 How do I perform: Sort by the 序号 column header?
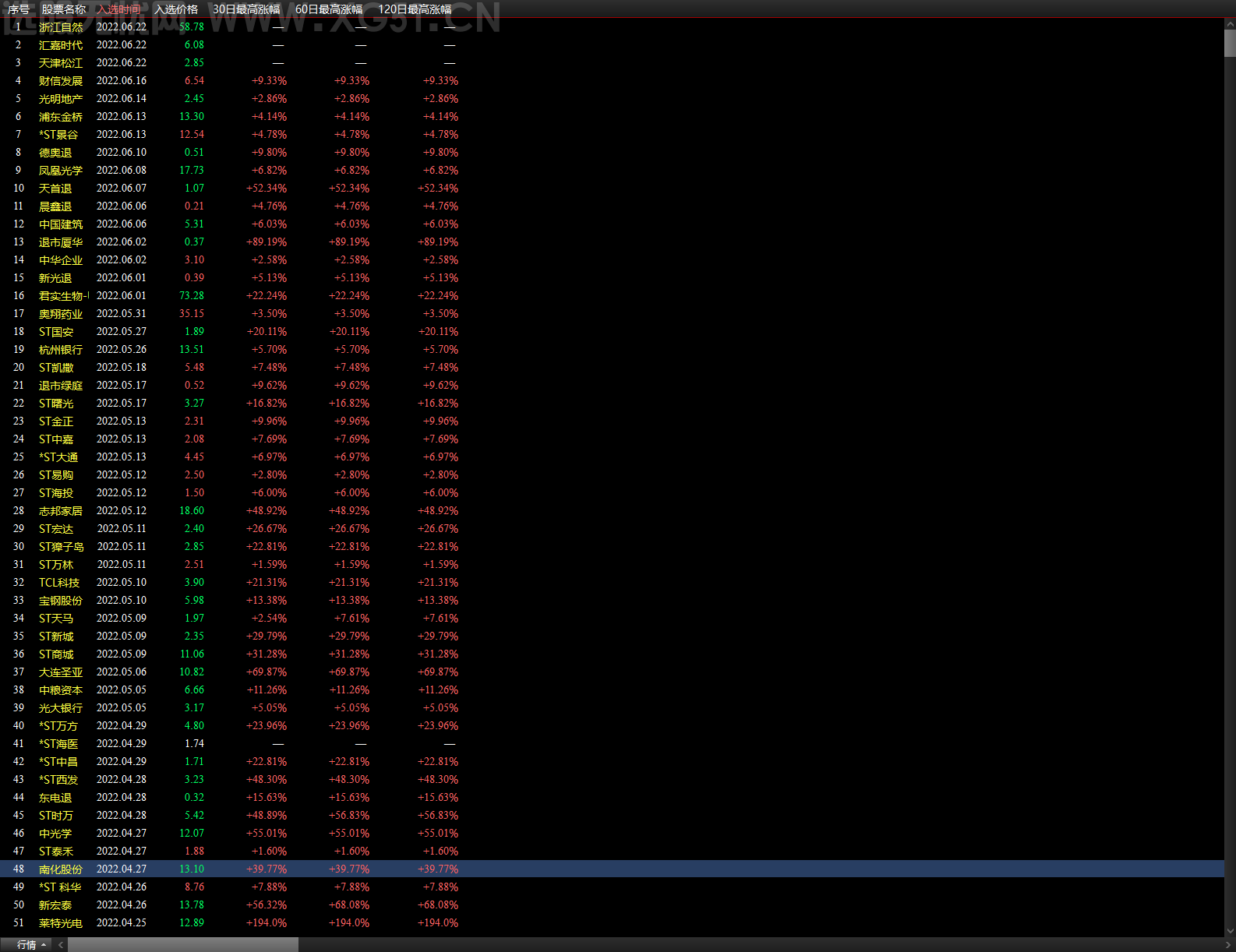[x=19, y=9]
